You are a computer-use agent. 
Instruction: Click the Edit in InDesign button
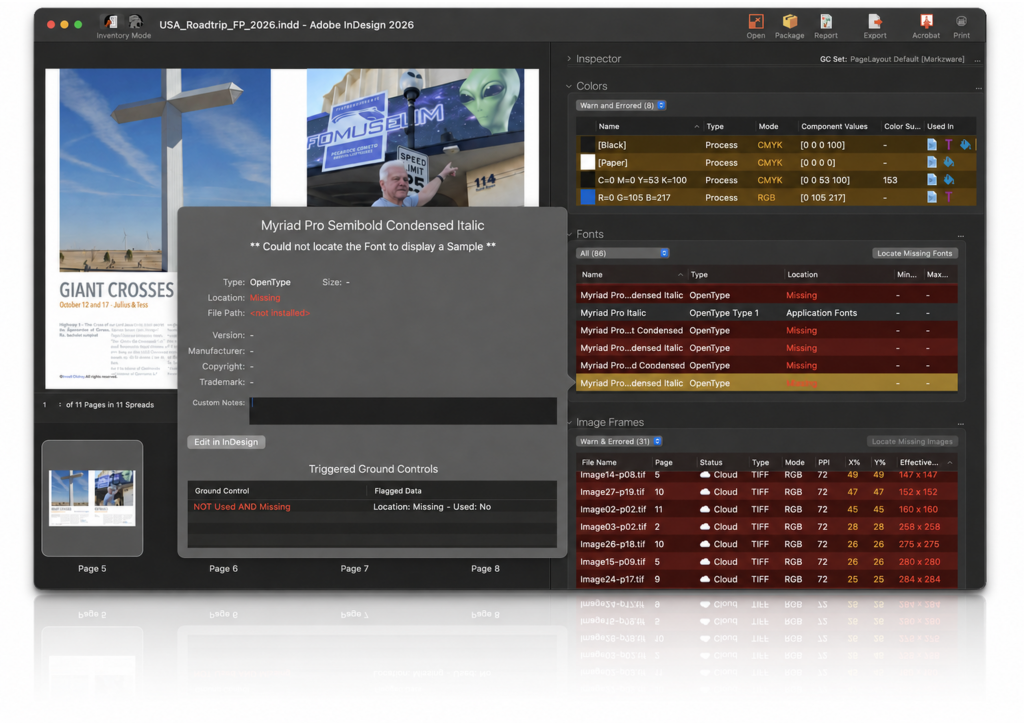pyautogui.click(x=226, y=442)
